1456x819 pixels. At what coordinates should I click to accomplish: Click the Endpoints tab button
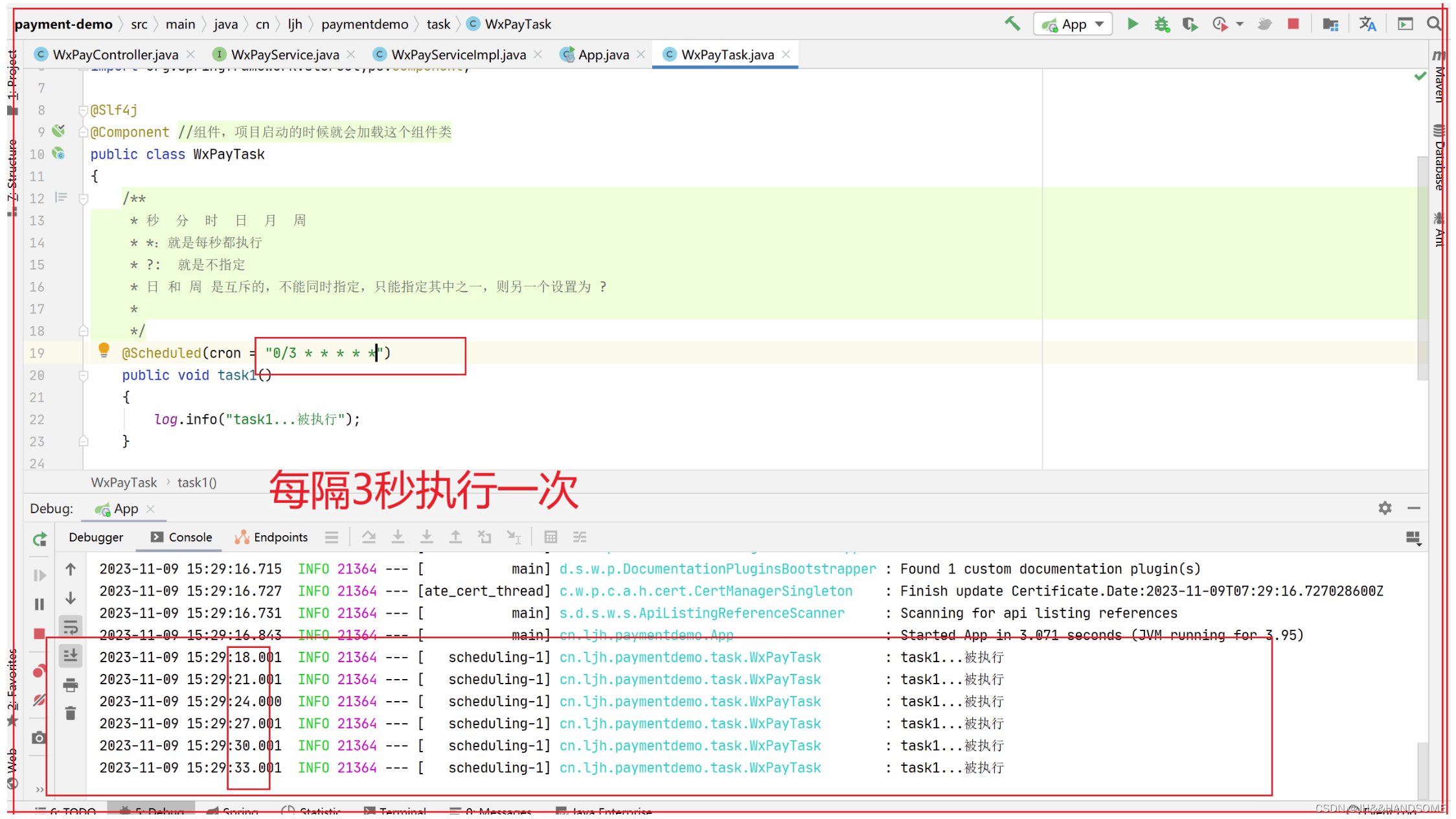pos(272,537)
